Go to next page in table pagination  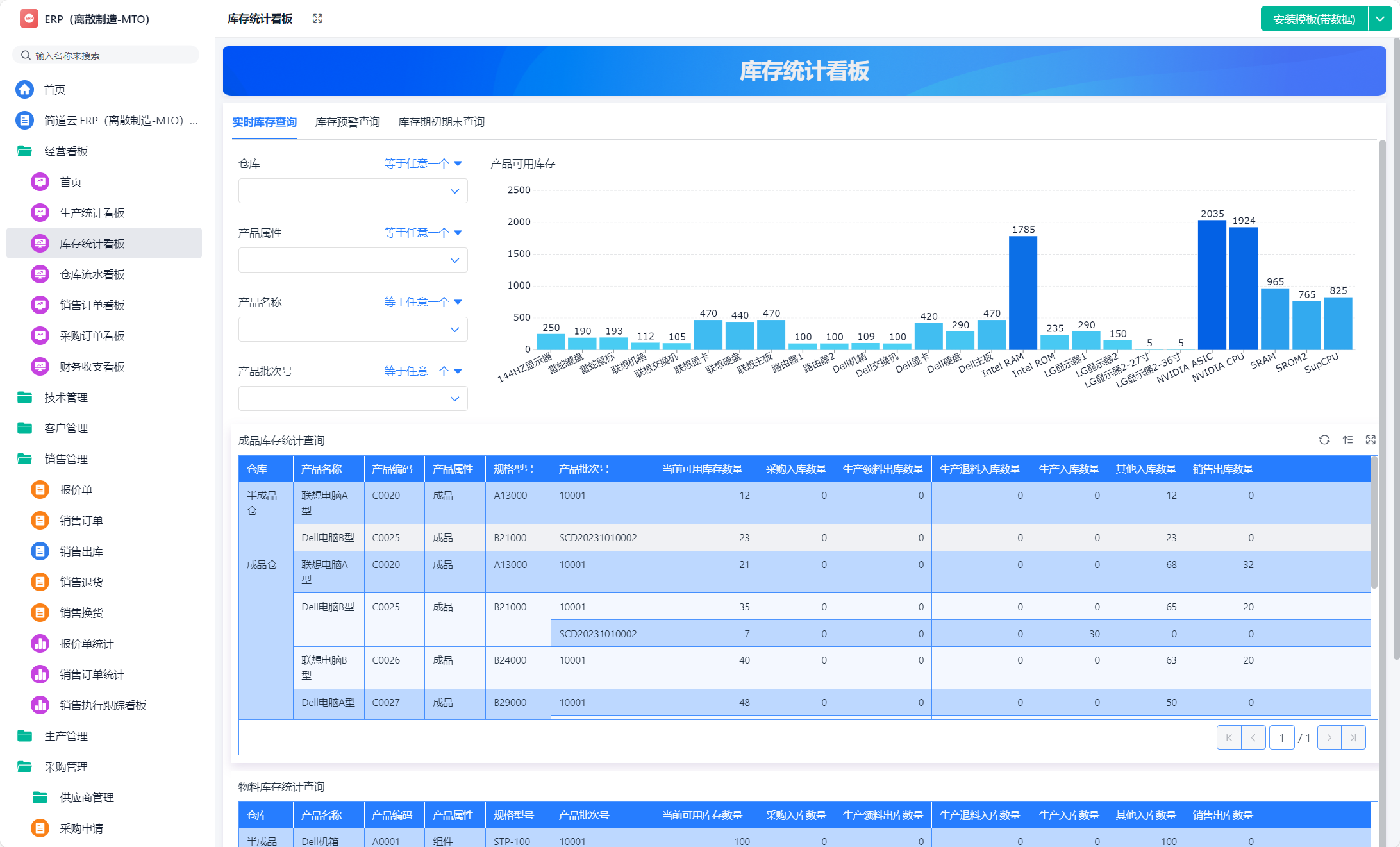pyautogui.click(x=1329, y=738)
